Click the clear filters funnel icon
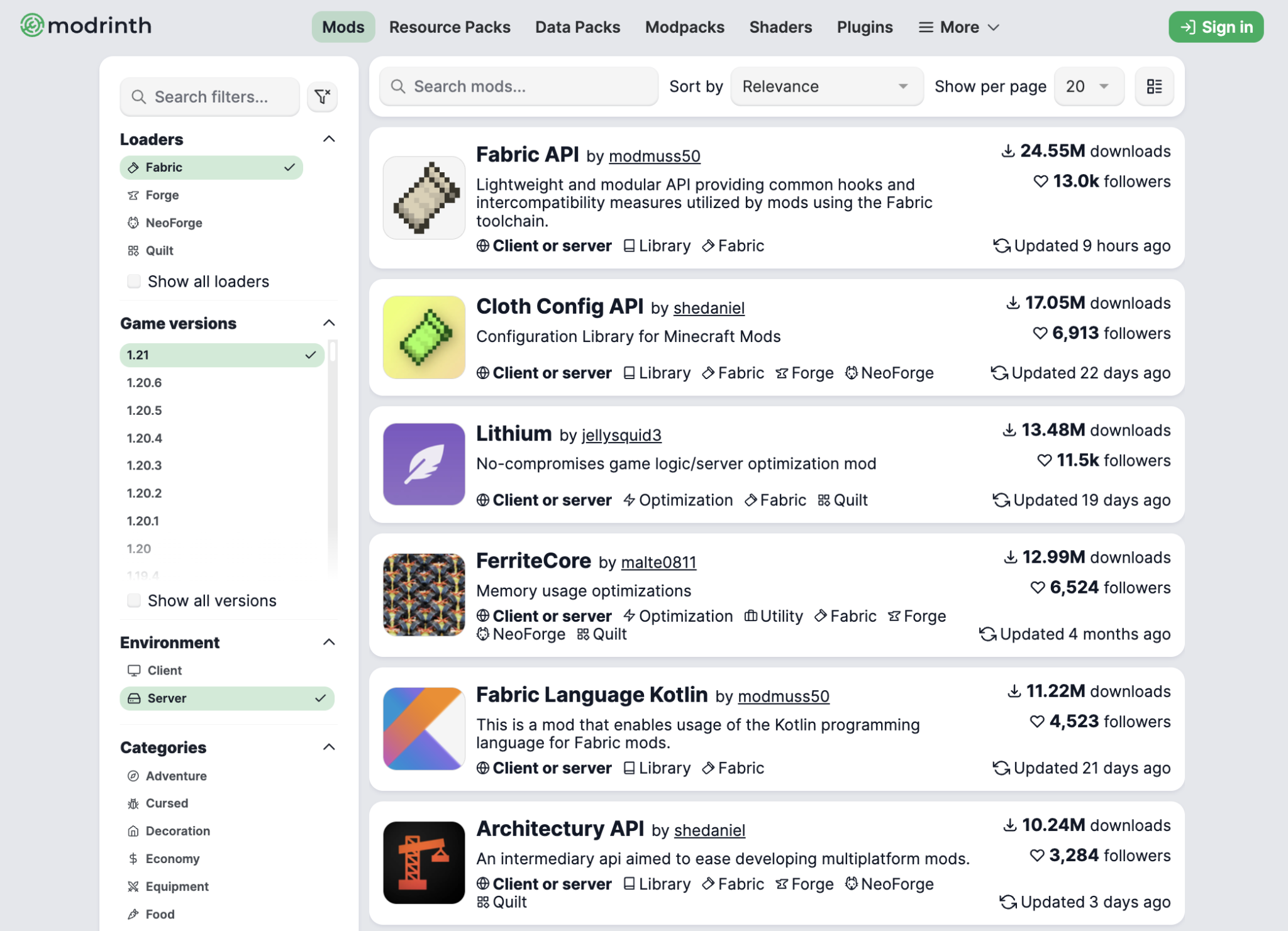Image resolution: width=1288 pixels, height=931 pixels. [x=322, y=97]
